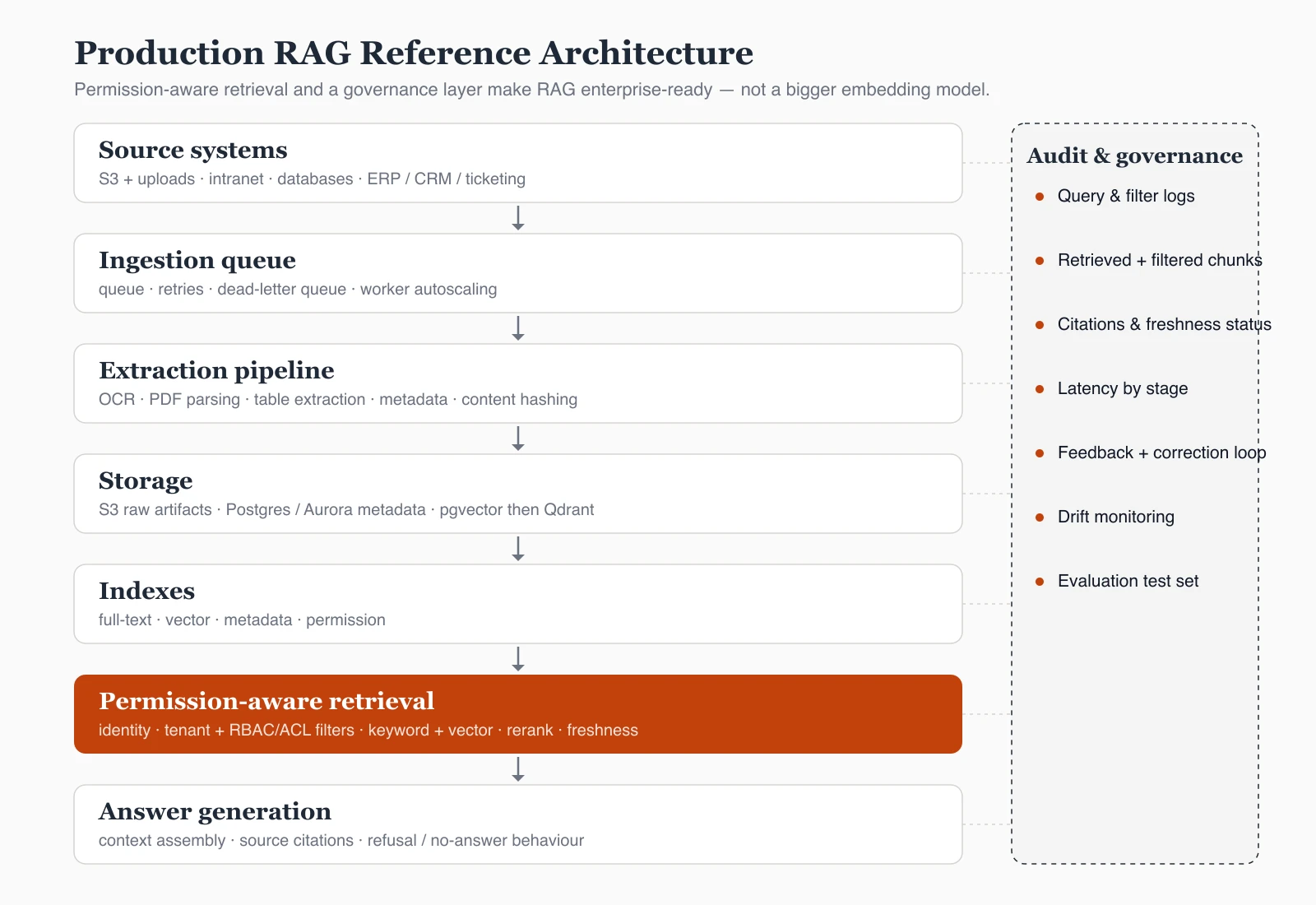
Task: Click the orange bullet beside 'Latency by stage'
Action: coord(1040,389)
